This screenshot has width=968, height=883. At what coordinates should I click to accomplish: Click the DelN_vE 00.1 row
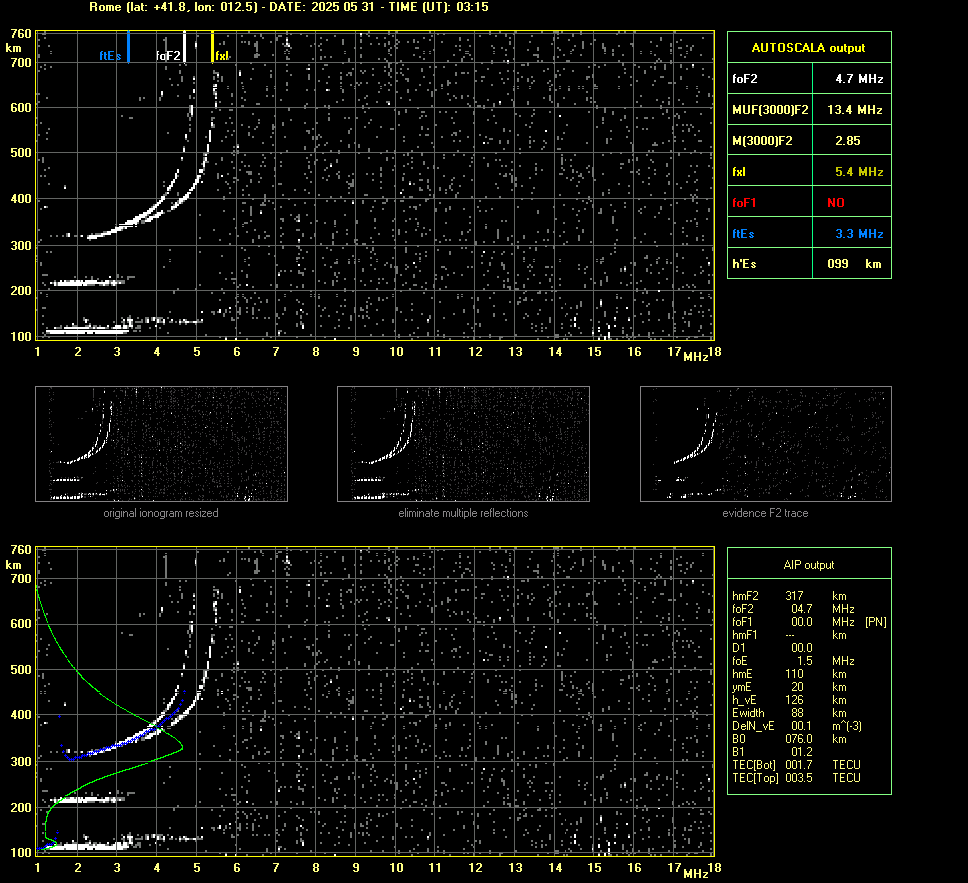click(x=797, y=726)
